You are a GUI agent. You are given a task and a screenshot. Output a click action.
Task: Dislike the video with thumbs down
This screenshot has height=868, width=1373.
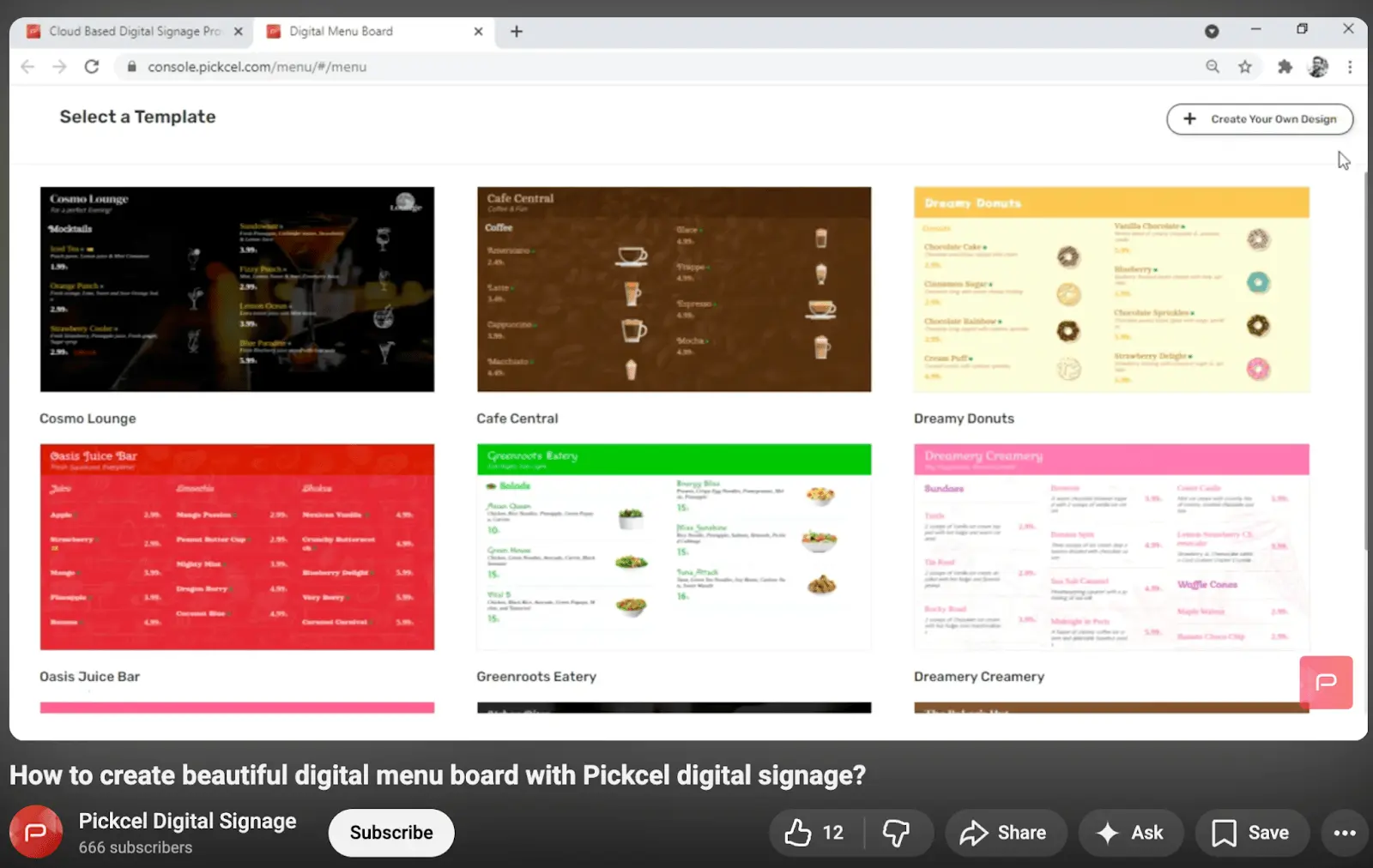[x=897, y=833]
